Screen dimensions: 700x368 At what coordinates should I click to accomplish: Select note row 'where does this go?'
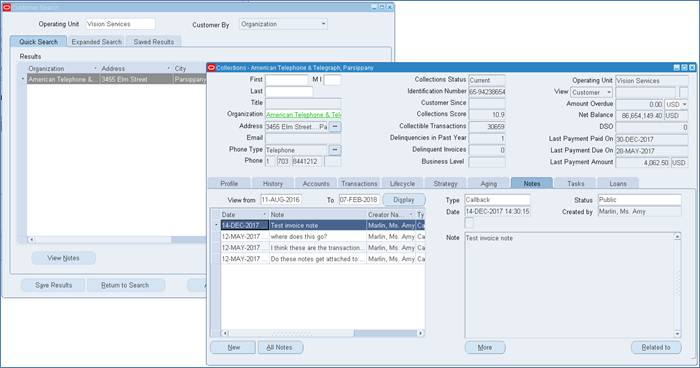(x=322, y=237)
